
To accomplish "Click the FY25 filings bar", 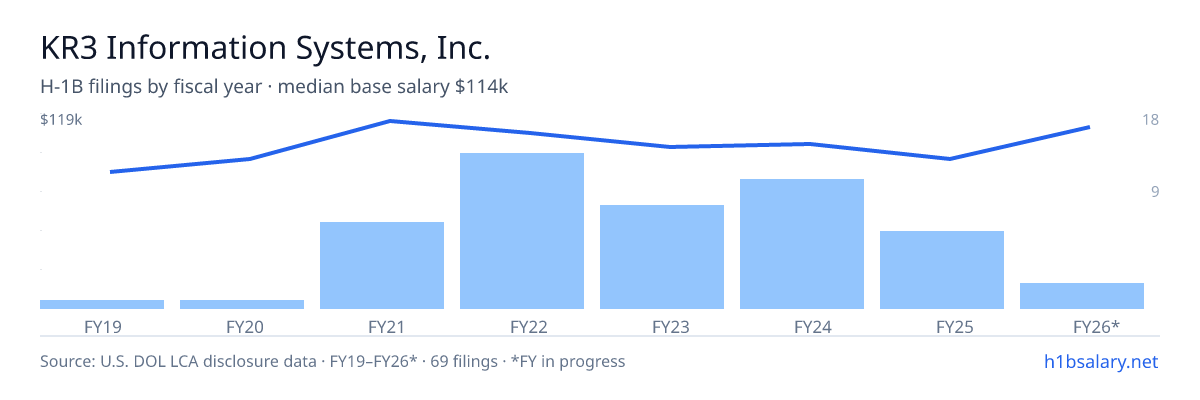I will pos(942,270).
